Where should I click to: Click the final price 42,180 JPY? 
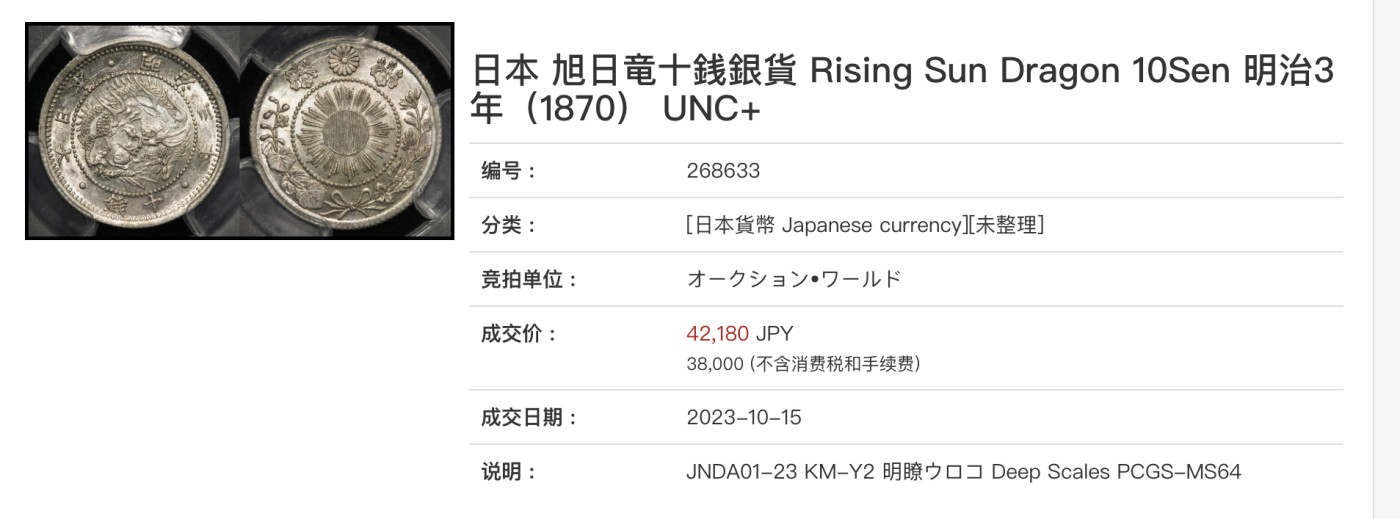coord(739,334)
